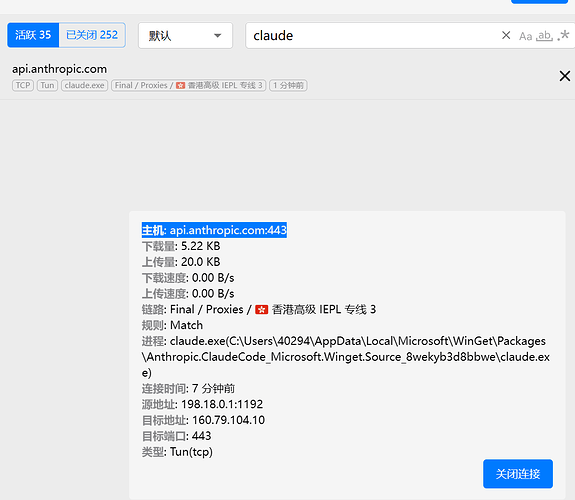Click the 规则 Match line
Viewport: 575px width, 500px height.
tap(172, 325)
